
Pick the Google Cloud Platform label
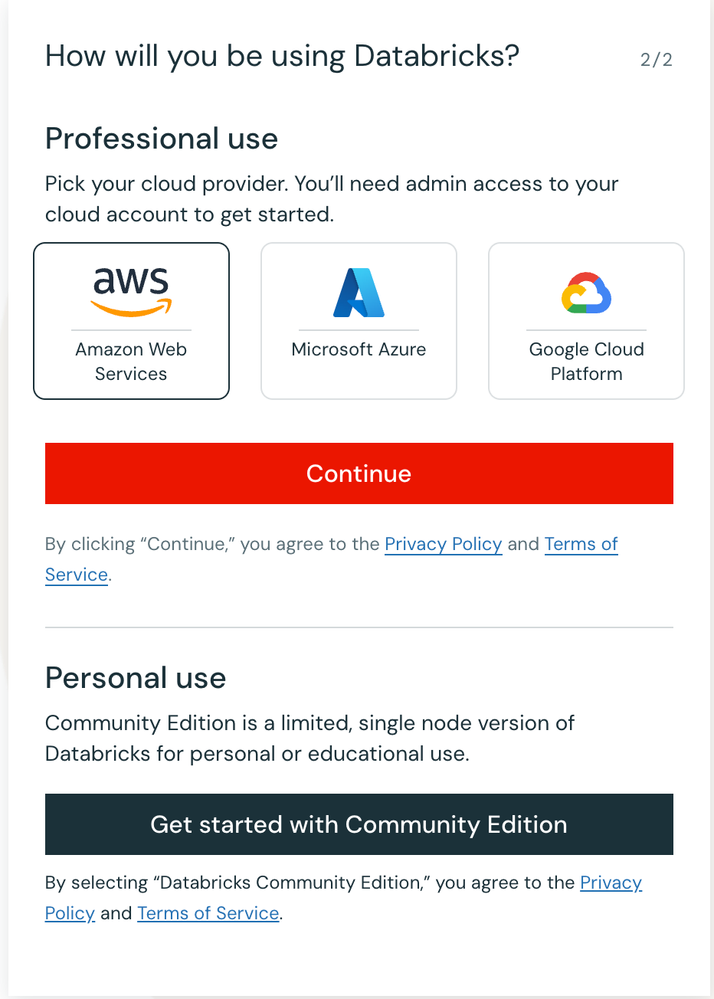586,362
